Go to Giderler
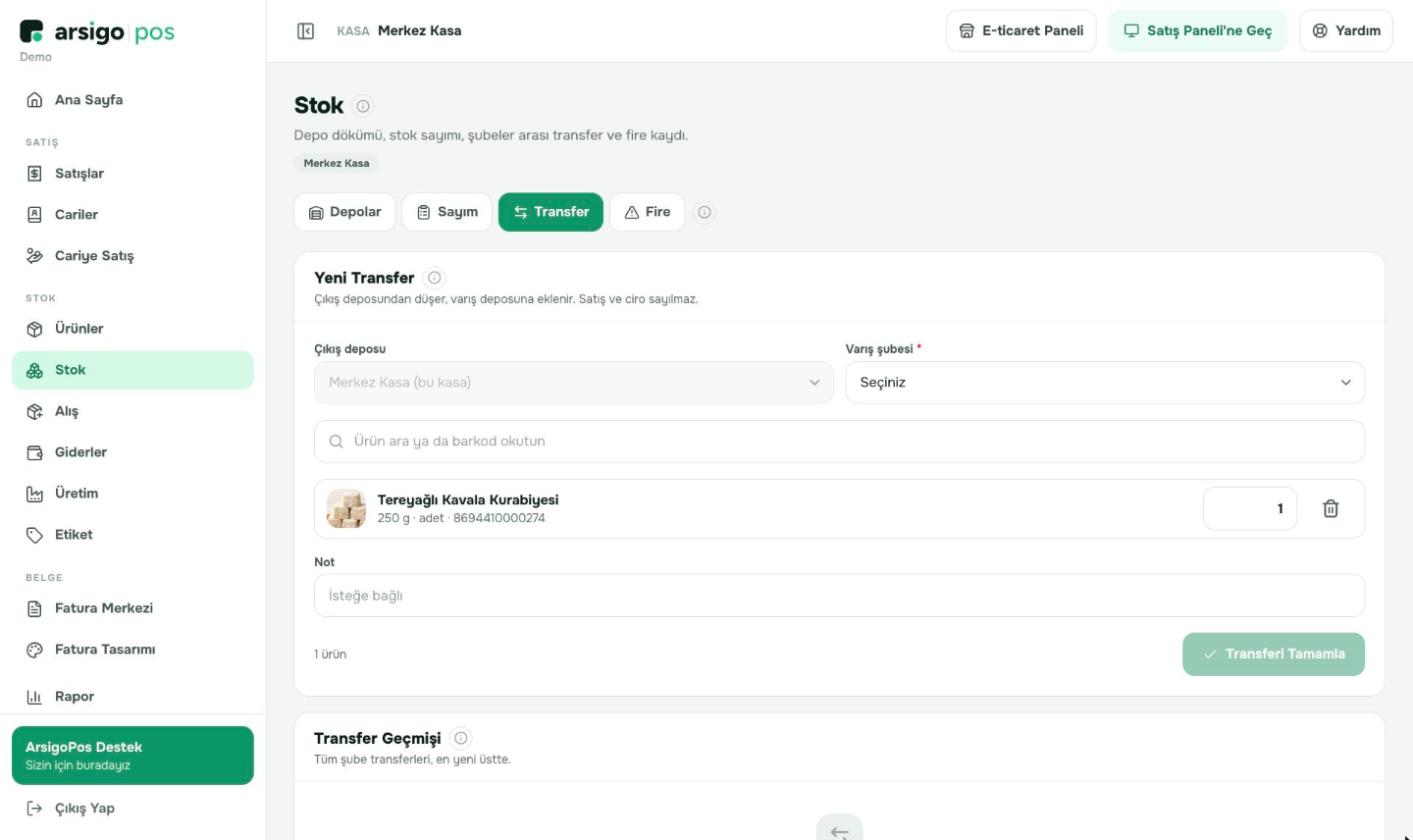Screen dimensions: 1413x840 pyautogui.click(x=133, y=452)
